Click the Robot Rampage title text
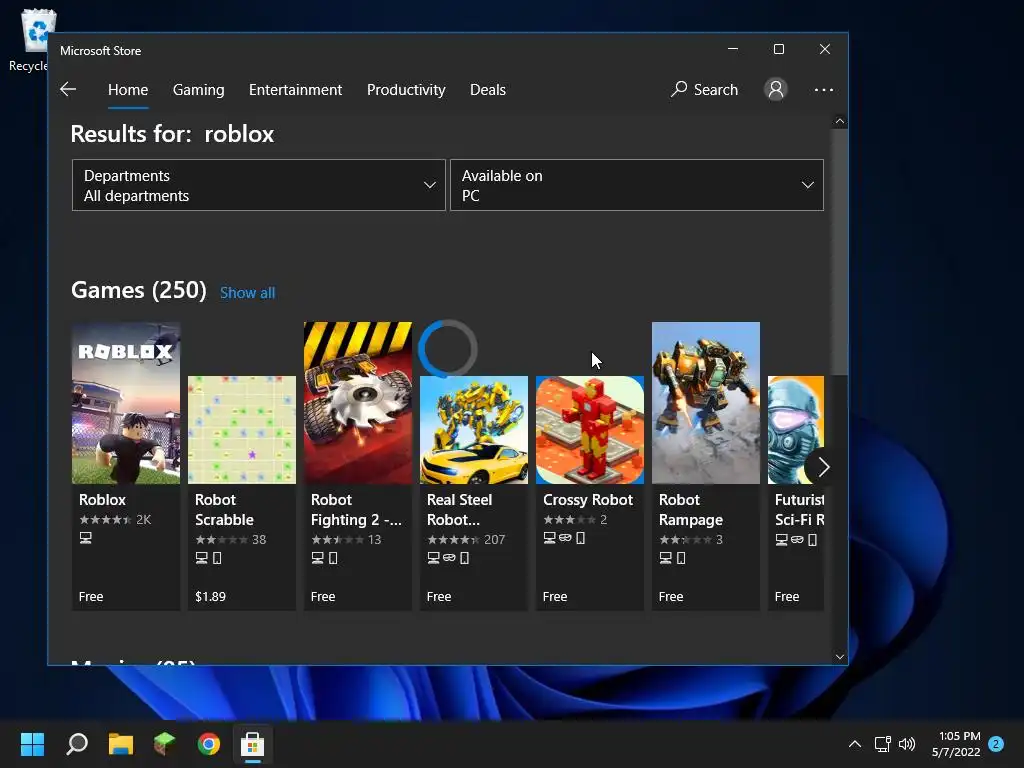The width and height of the screenshot is (1024, 768). click(x=691, y=509)
